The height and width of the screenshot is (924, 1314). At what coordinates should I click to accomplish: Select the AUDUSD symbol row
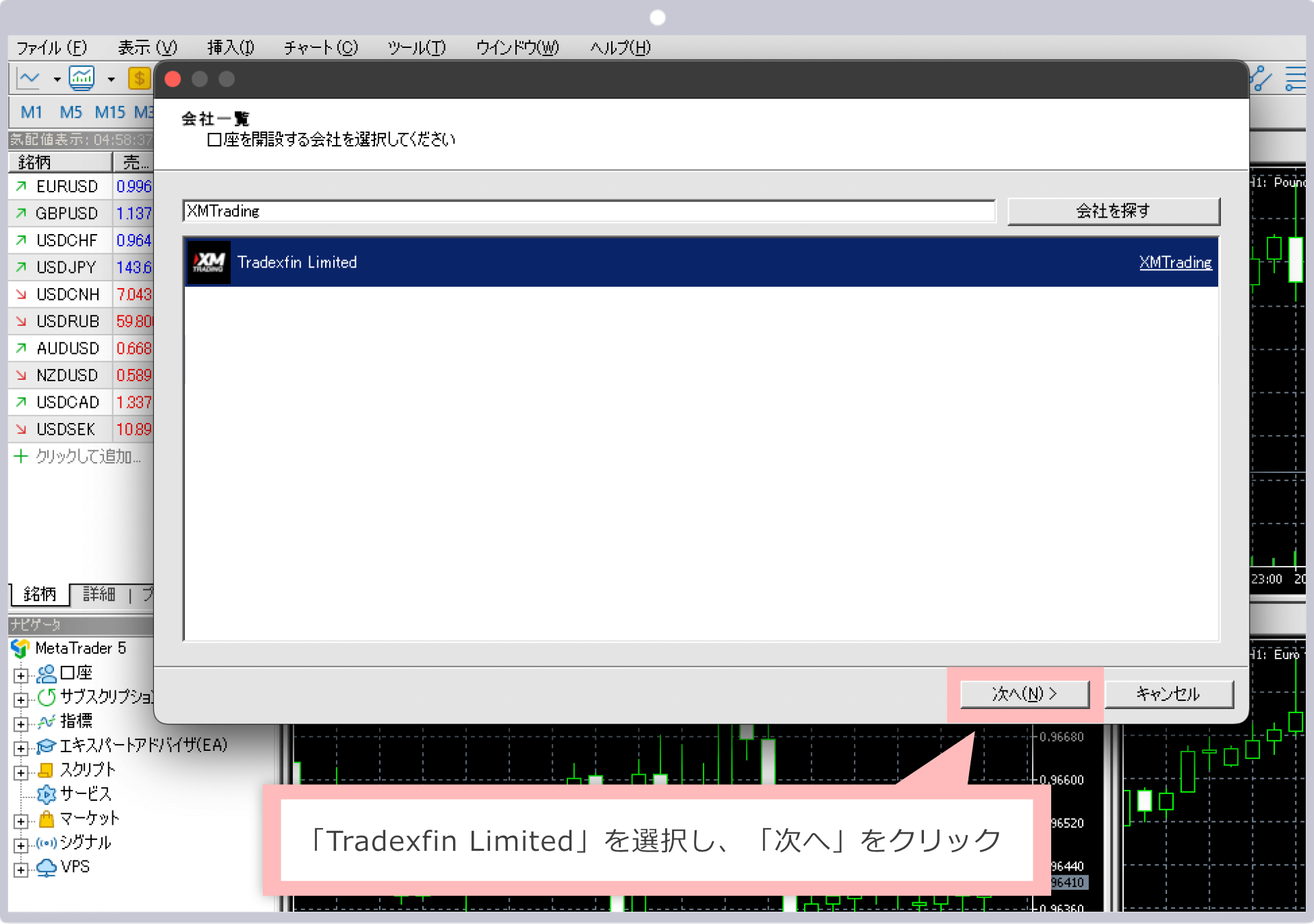point(81,348)
